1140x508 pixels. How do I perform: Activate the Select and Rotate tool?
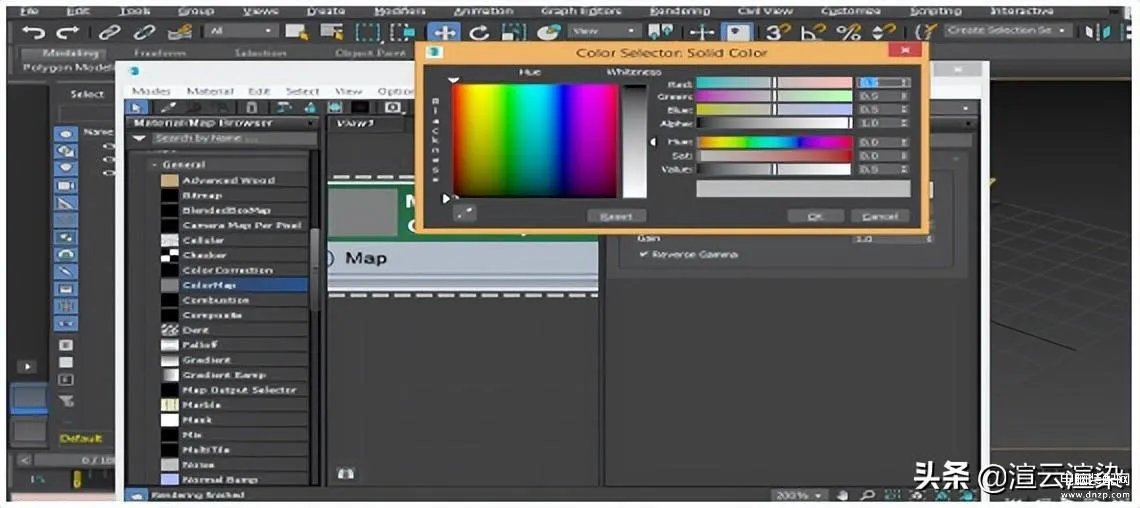[478, 33]
